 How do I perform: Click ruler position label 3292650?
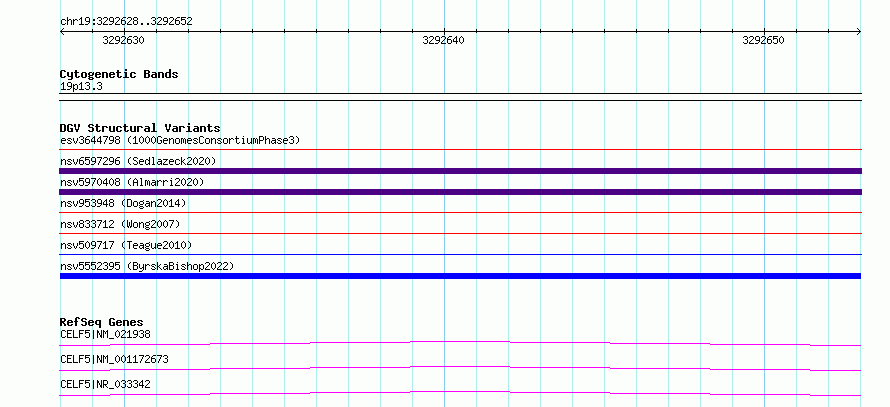[x=763, y=40]
